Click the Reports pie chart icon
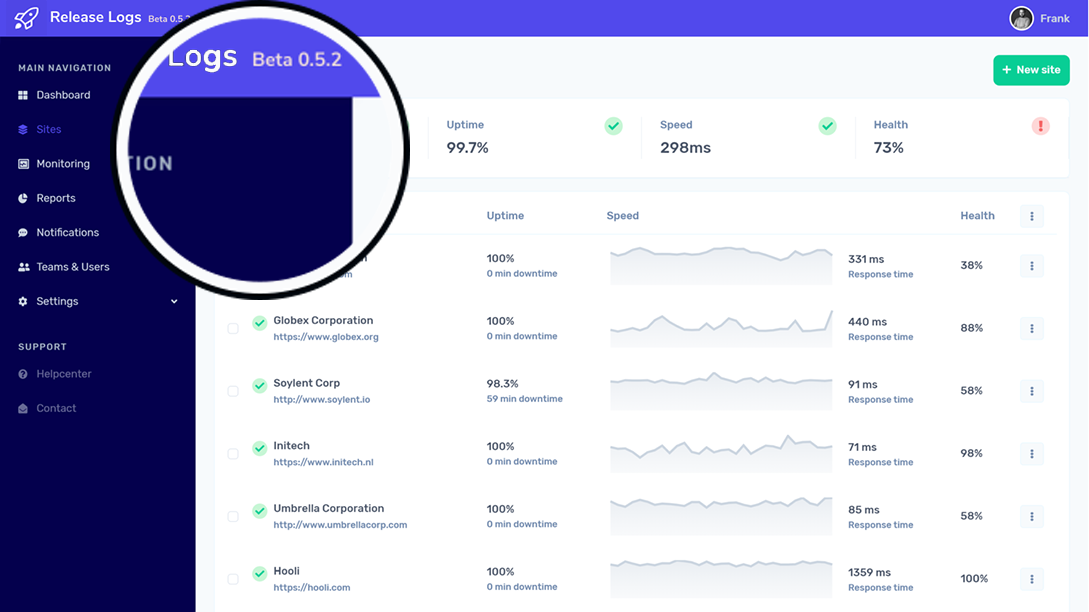 [23, 198]
